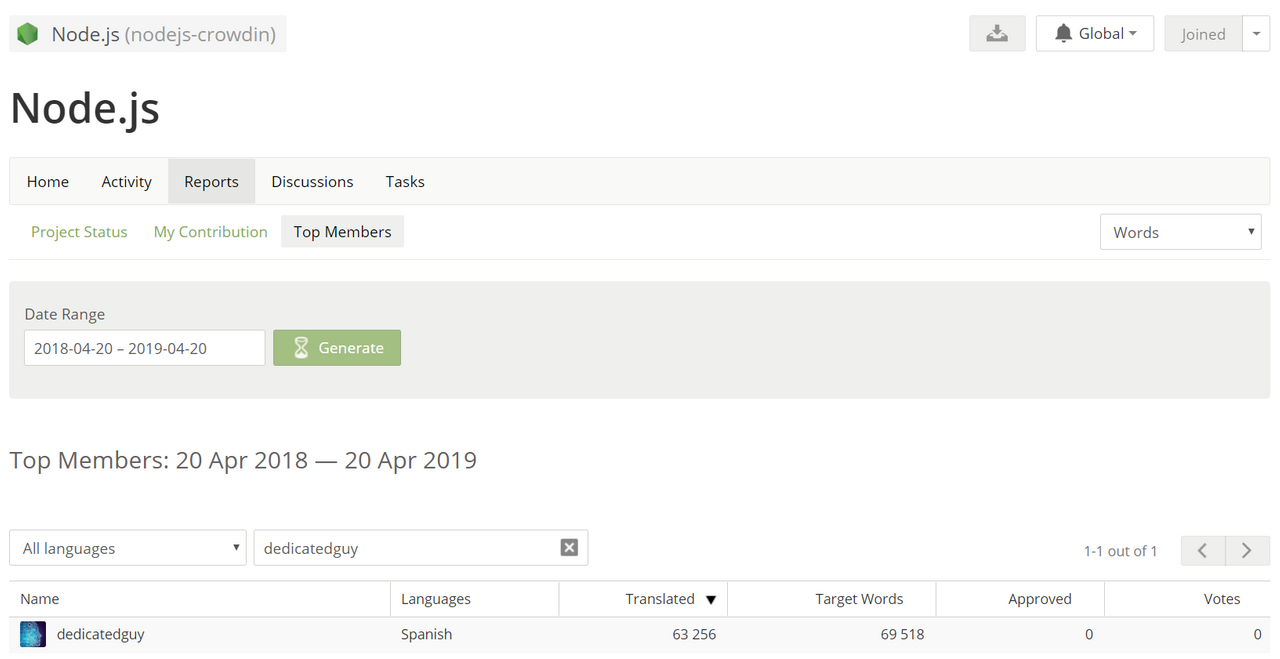Click the download tray icon button
Viewport: 1280px width, 659px height.
pos(997,33)
